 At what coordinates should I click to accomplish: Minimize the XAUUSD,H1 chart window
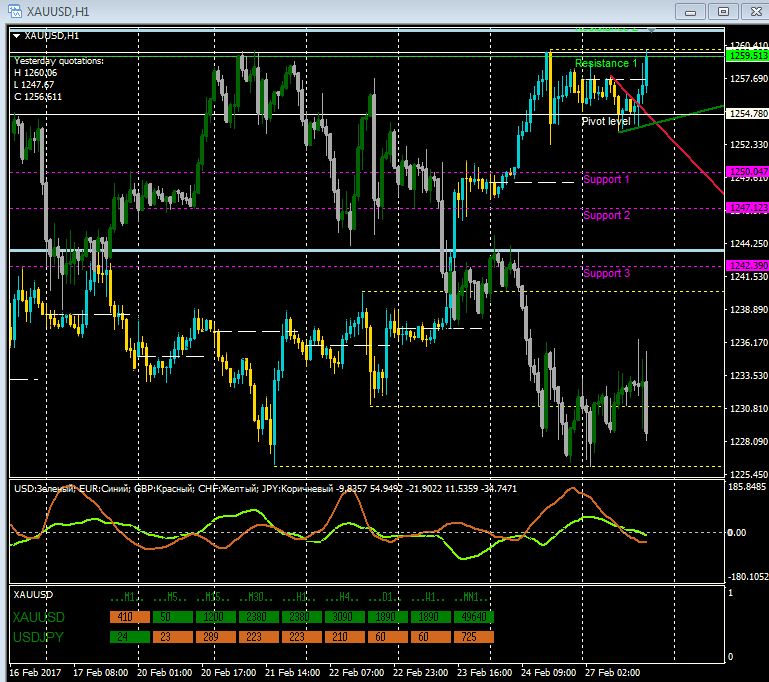pos(690,11)
